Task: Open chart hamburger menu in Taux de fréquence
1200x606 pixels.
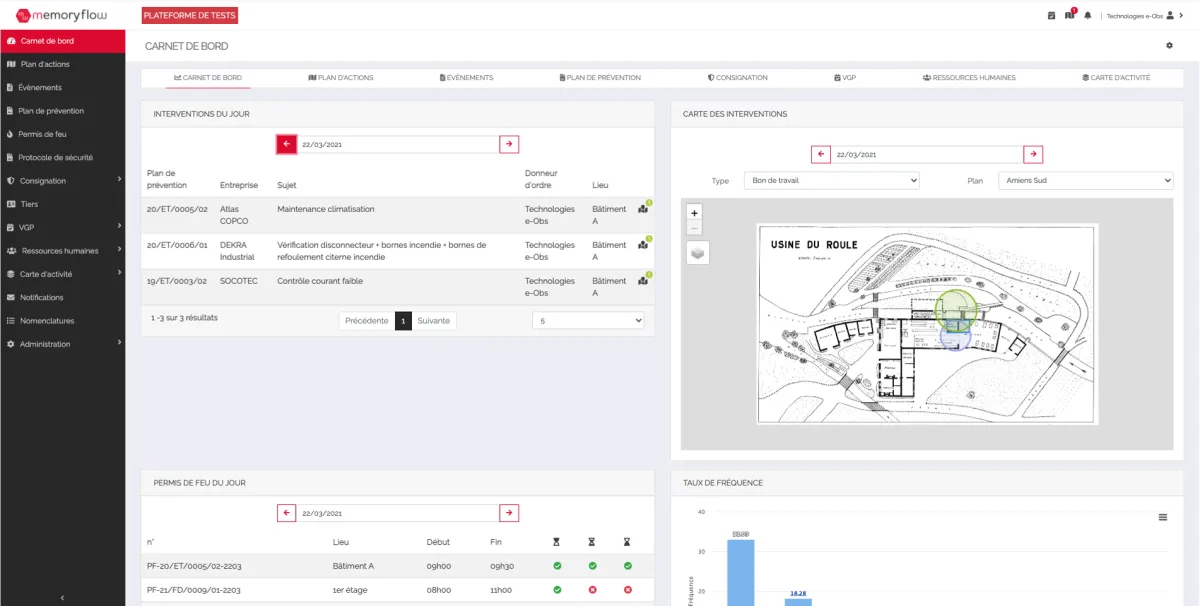Action: point(1163,517)
